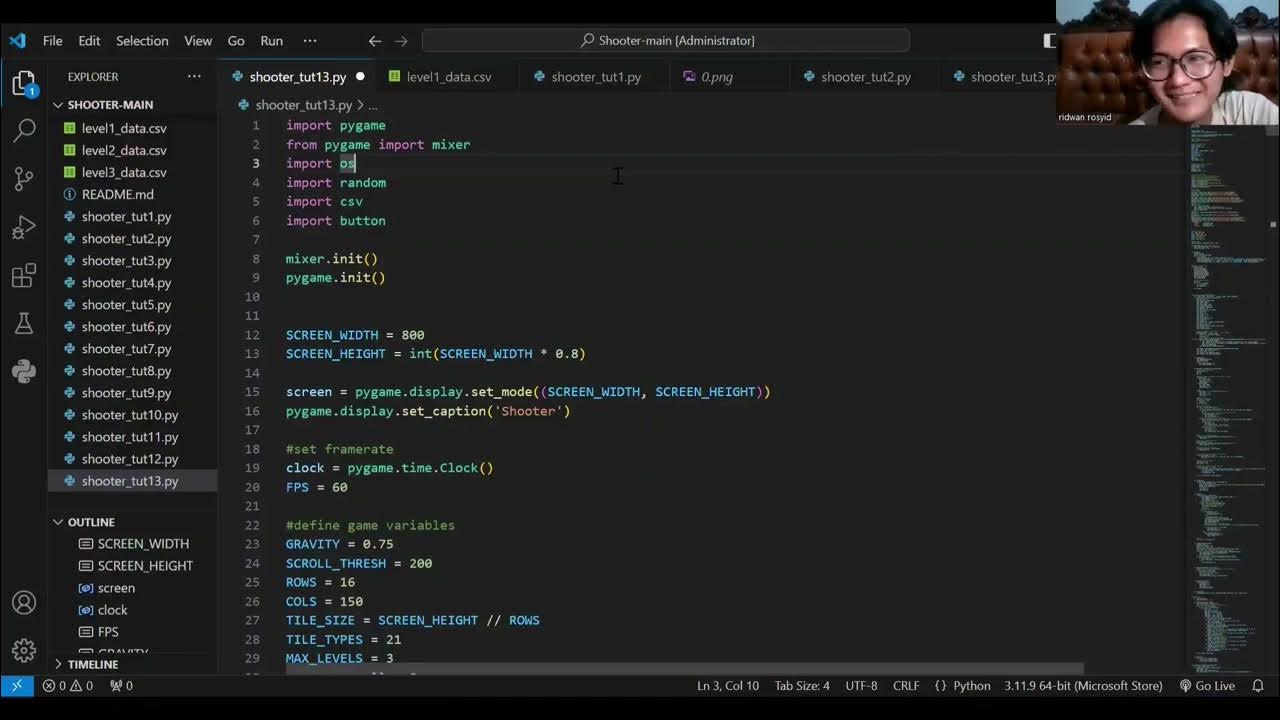Viewport: 1280px width, 720px height.
Task: Switch to level1_data.csv tab
Action: pos(448,77)
